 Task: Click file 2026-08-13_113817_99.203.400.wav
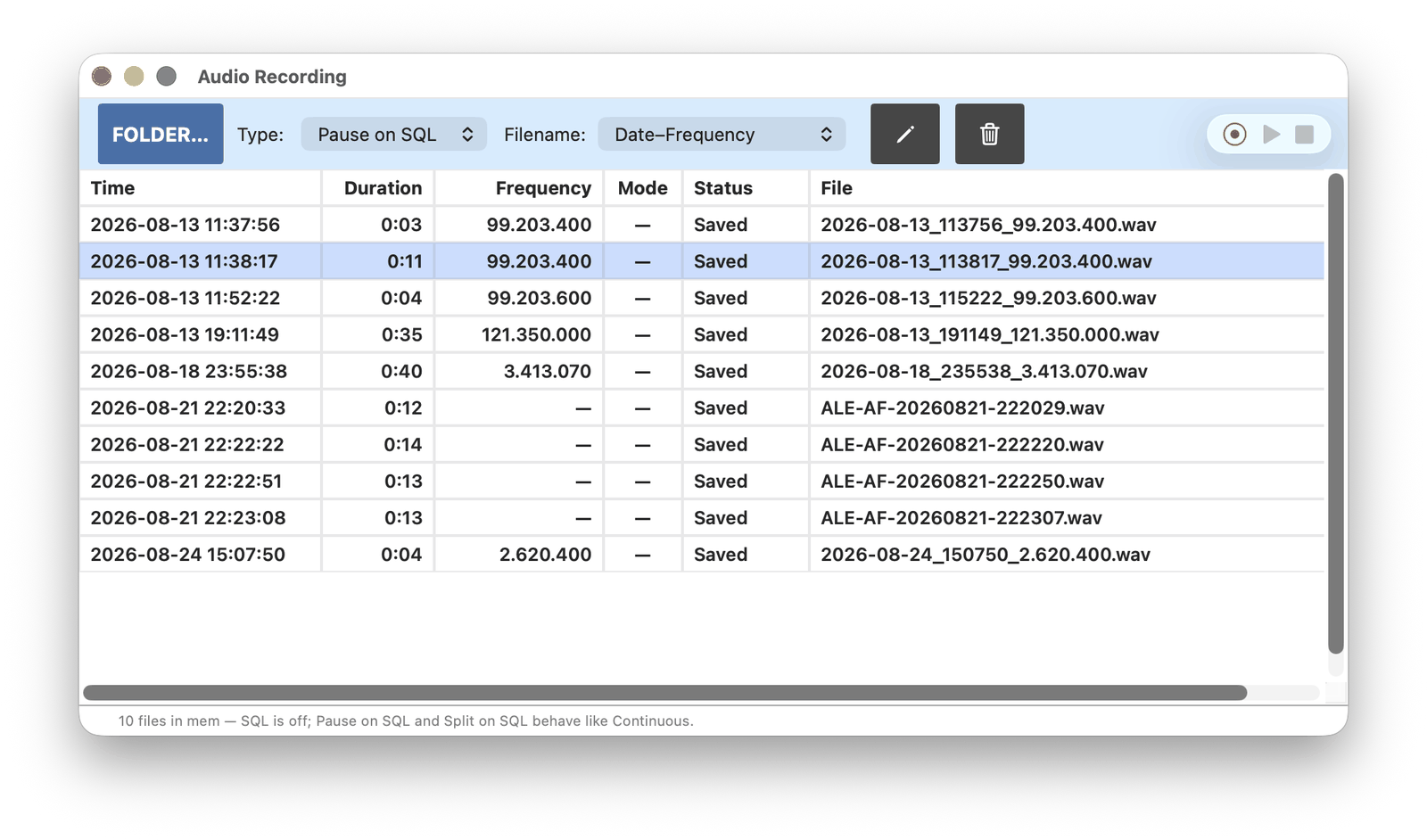(x=986, y=261)
